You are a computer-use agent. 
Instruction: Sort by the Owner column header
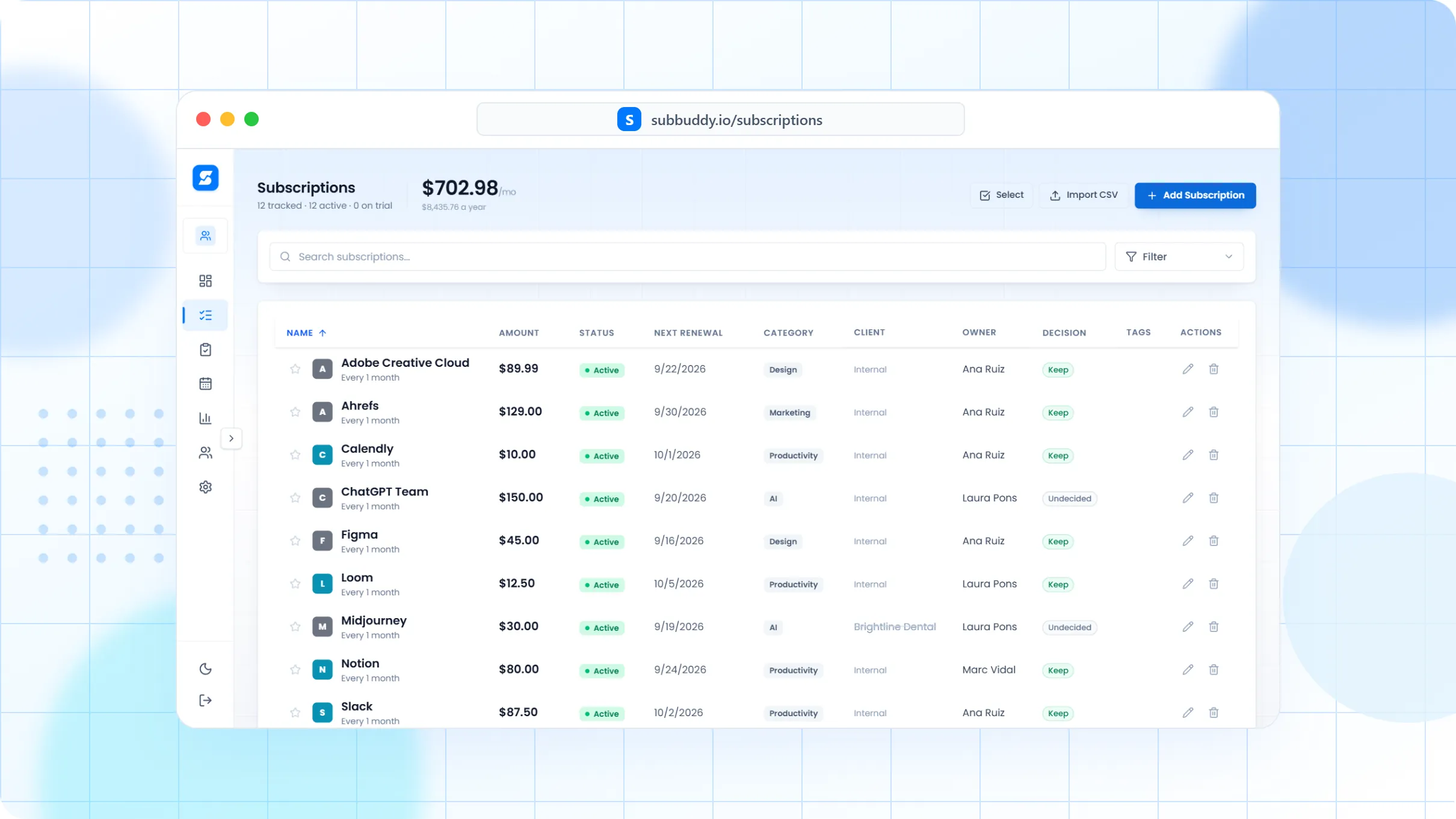pos(979,333)
